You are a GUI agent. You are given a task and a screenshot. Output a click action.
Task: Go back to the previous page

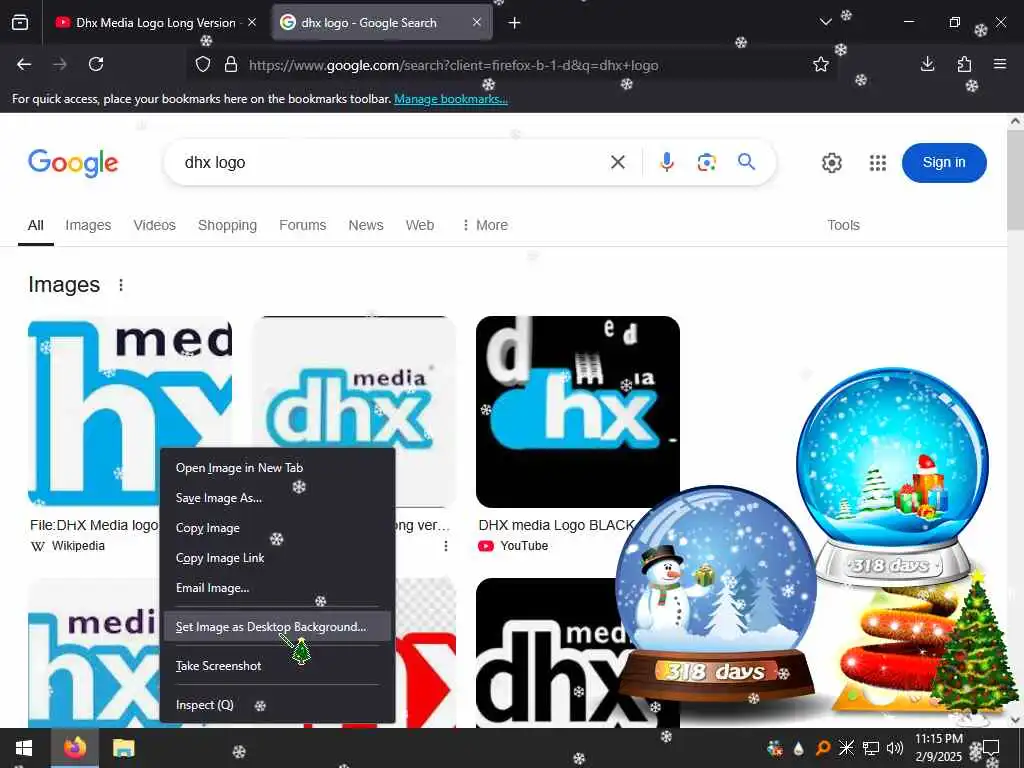coord(24,64)
